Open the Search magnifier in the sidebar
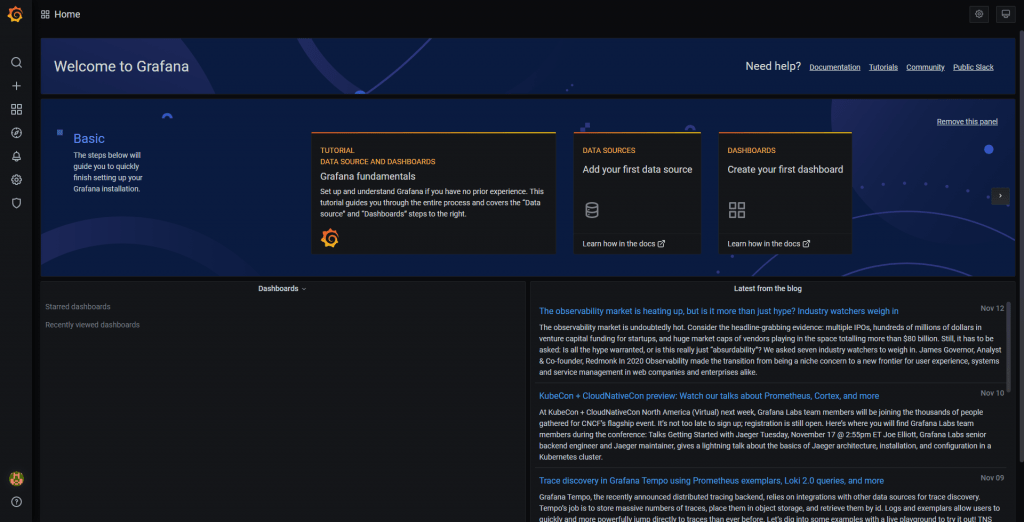This screenshot has width=1024, height=522. click(x=16, y=63)
